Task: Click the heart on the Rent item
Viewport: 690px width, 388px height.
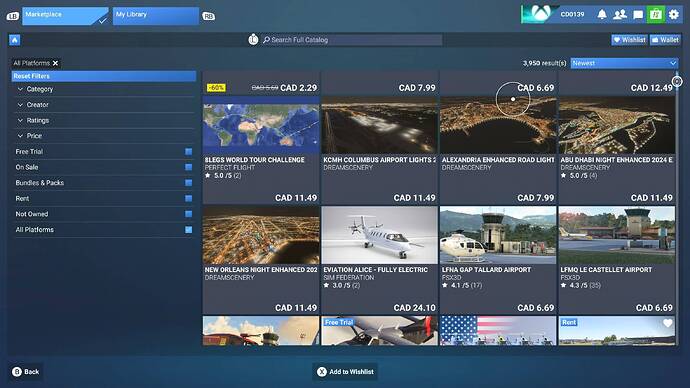Action: click(668, 323)
